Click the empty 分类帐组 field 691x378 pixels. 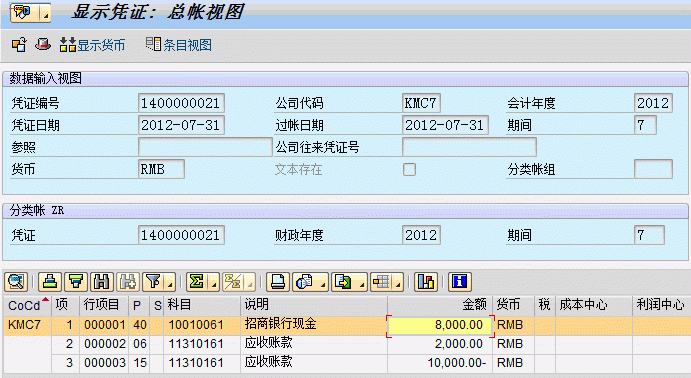click(x=653, y=169)
